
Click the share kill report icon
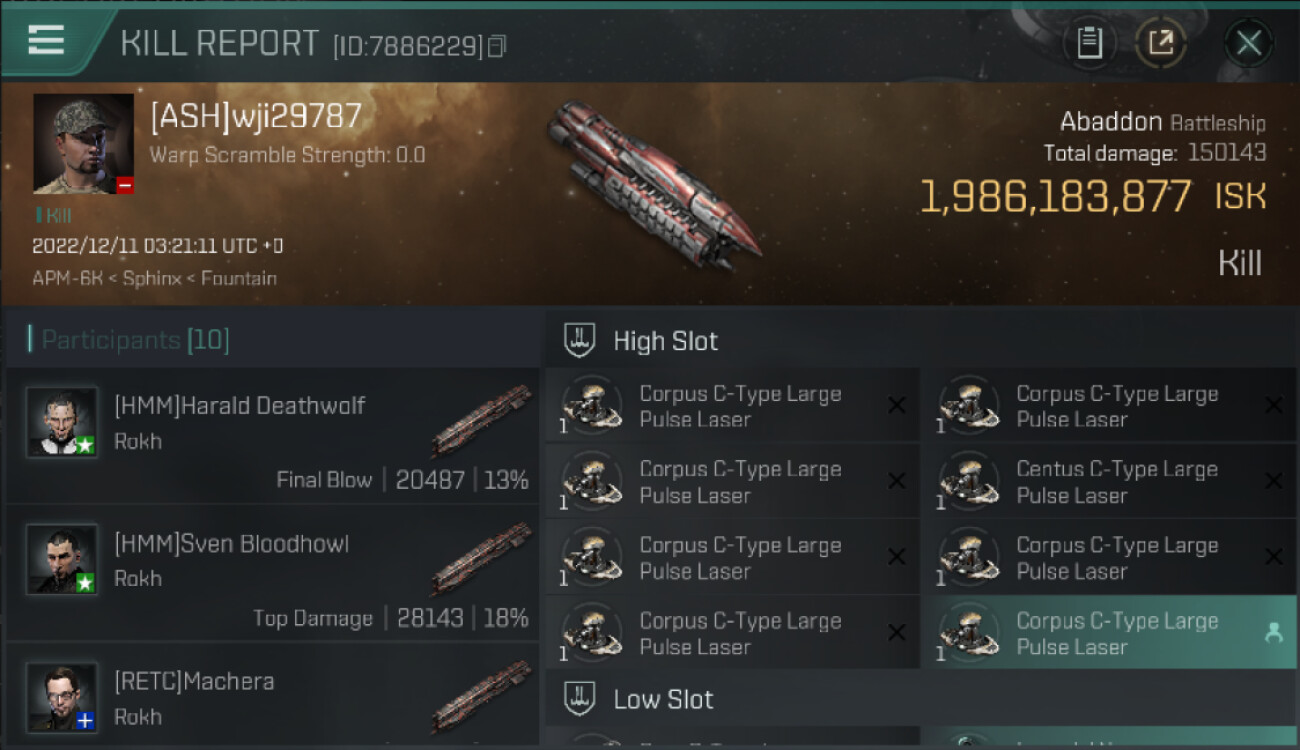[x=1161, y=43]
